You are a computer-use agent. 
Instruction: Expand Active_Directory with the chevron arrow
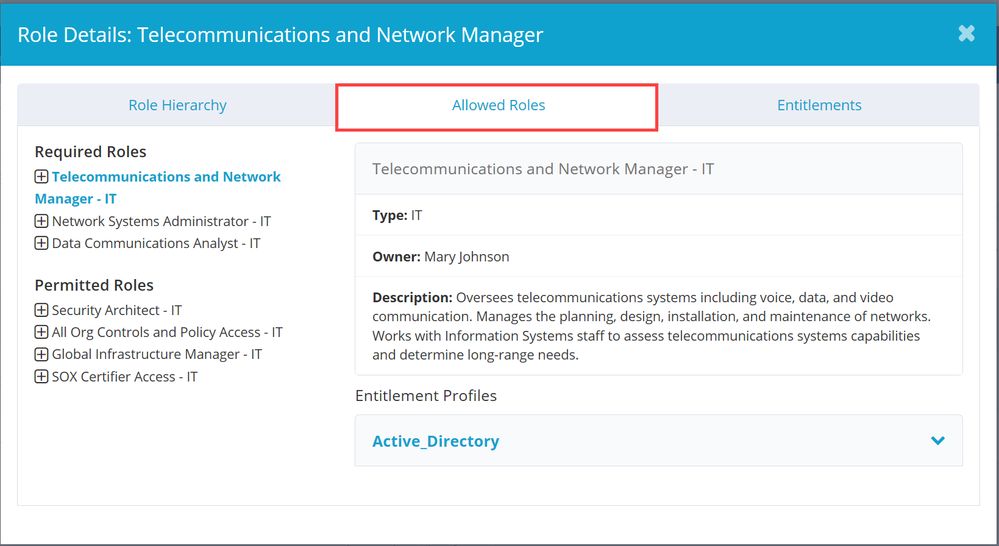(x=937, y=441)
